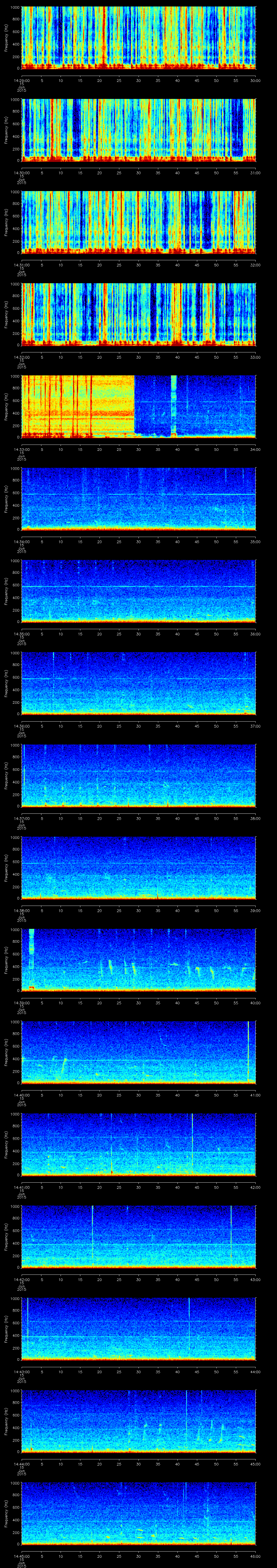Click the 14:33:00 start time label
The image size is (277, 1568).
pos(21,449)
